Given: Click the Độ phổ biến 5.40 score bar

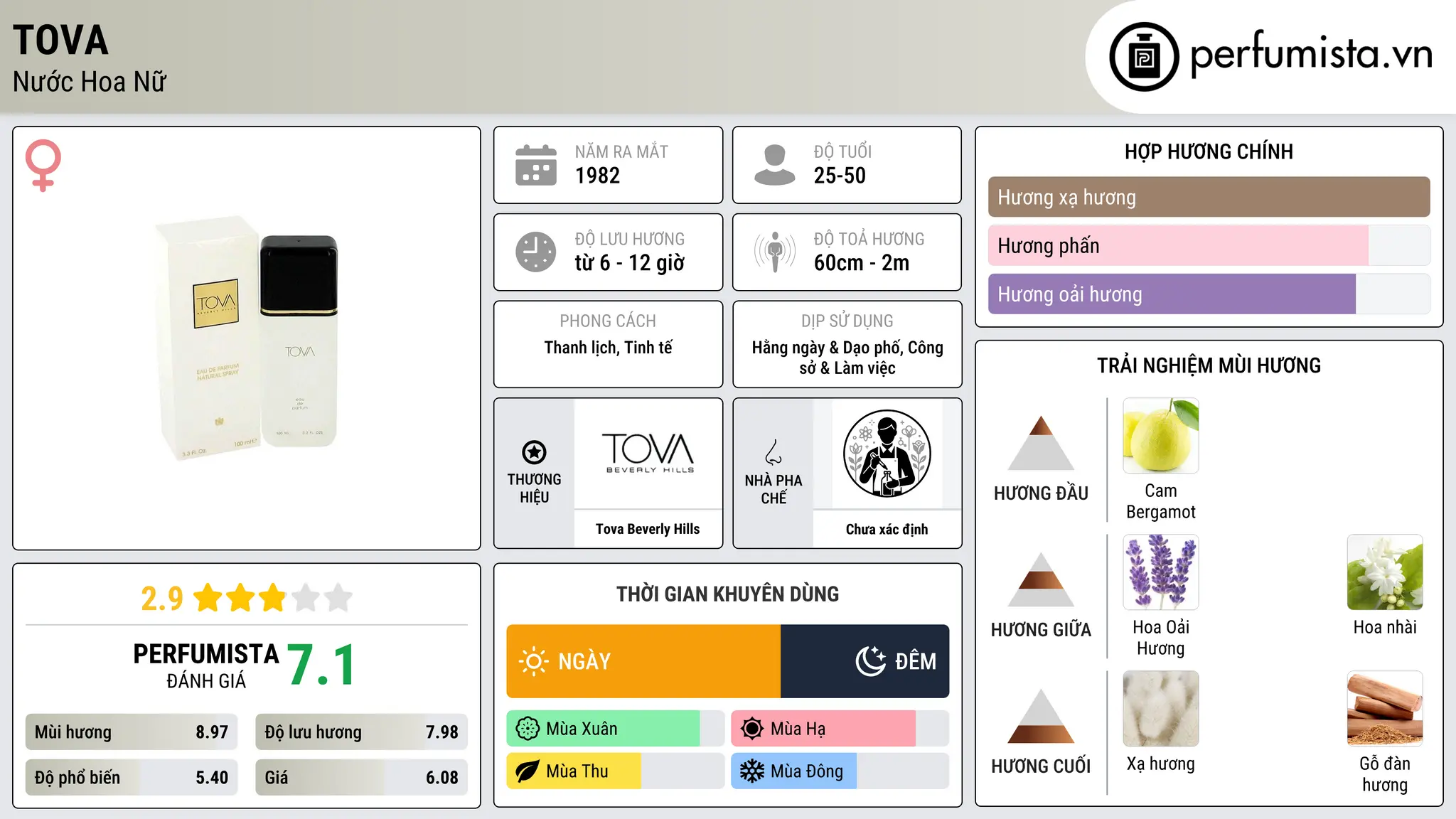Looking at the screenshot, I should (132, 778).
